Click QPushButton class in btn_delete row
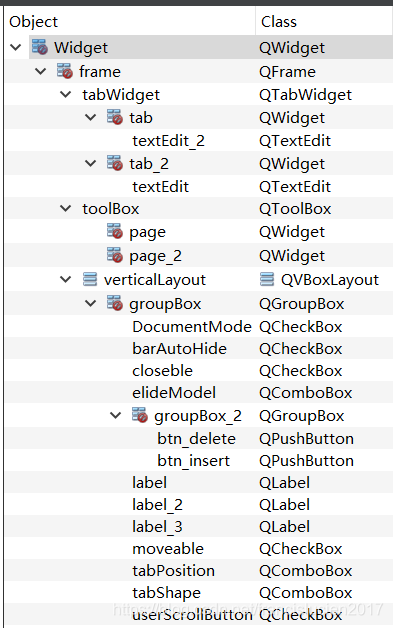393x628 pixels. click(306, 439)
